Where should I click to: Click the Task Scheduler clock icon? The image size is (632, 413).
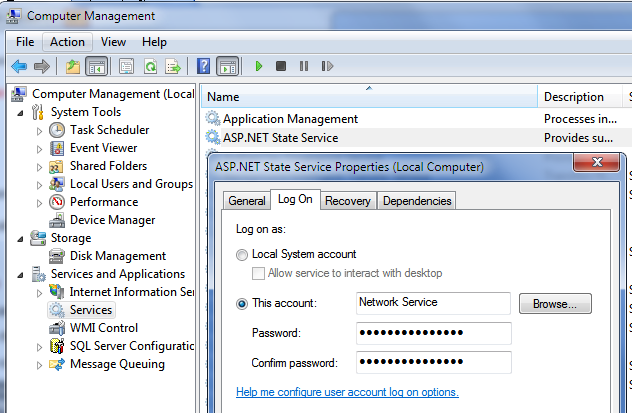tap(57, 130)
